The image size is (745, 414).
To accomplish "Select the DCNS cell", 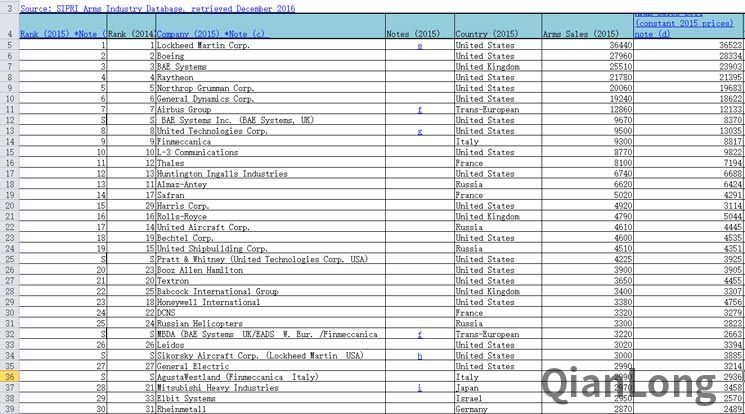I will pyautogui.click(x=270, y=313).
